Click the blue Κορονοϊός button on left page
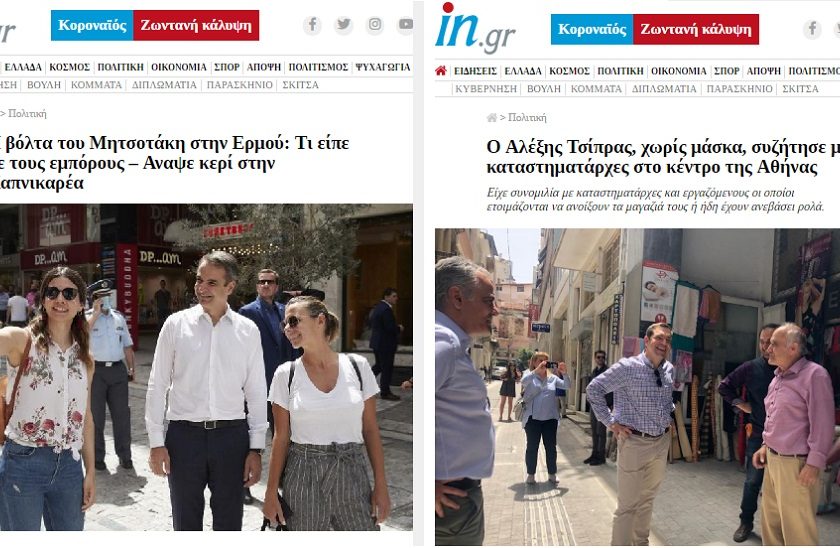Screen dimensions: 840x548 click(92, 25)
